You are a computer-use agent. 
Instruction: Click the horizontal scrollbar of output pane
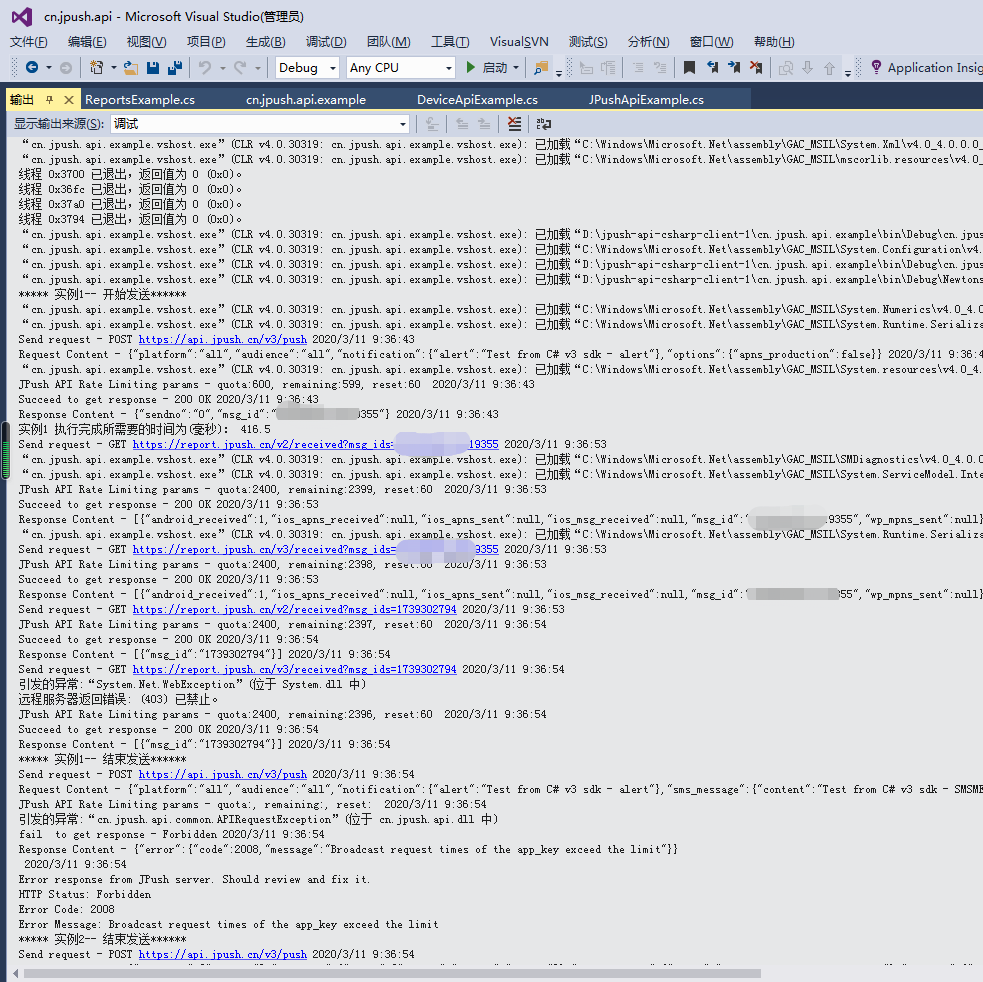[x=392, y=973]
